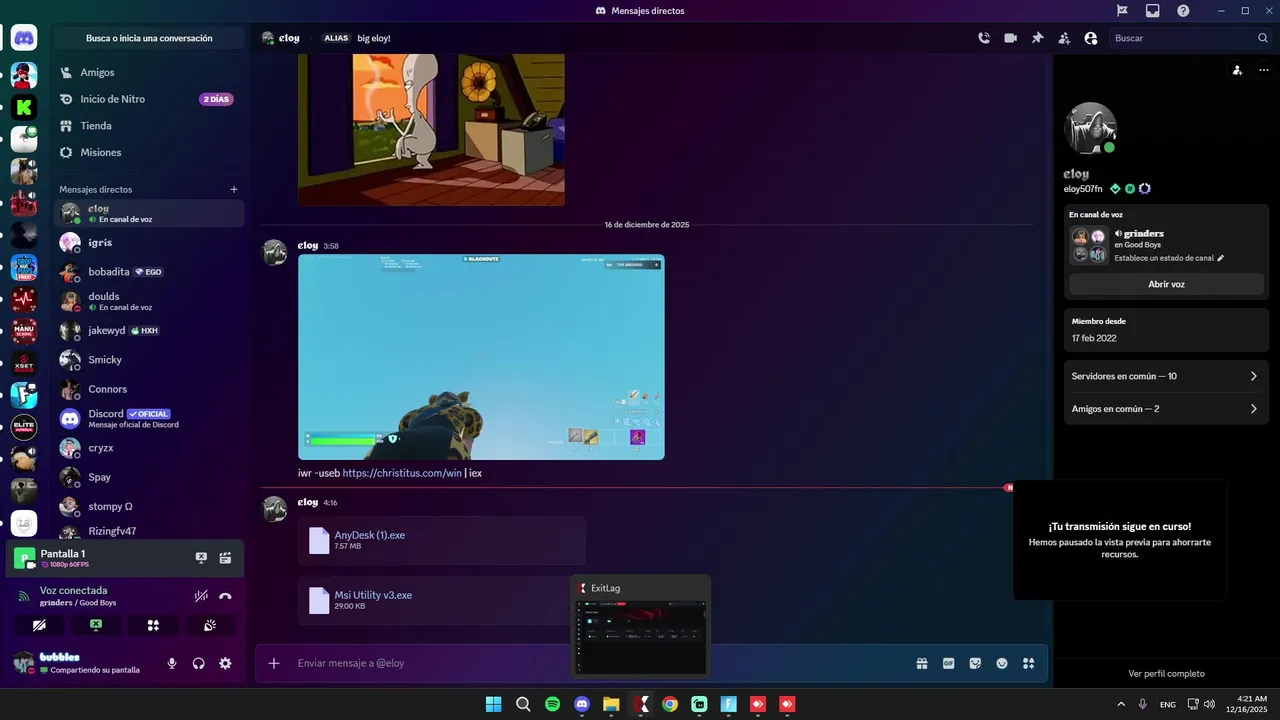Expand Amigos en común — 2
Image resolution: width=1280 pixels, height=720 pixels.
pos(1166,409)
